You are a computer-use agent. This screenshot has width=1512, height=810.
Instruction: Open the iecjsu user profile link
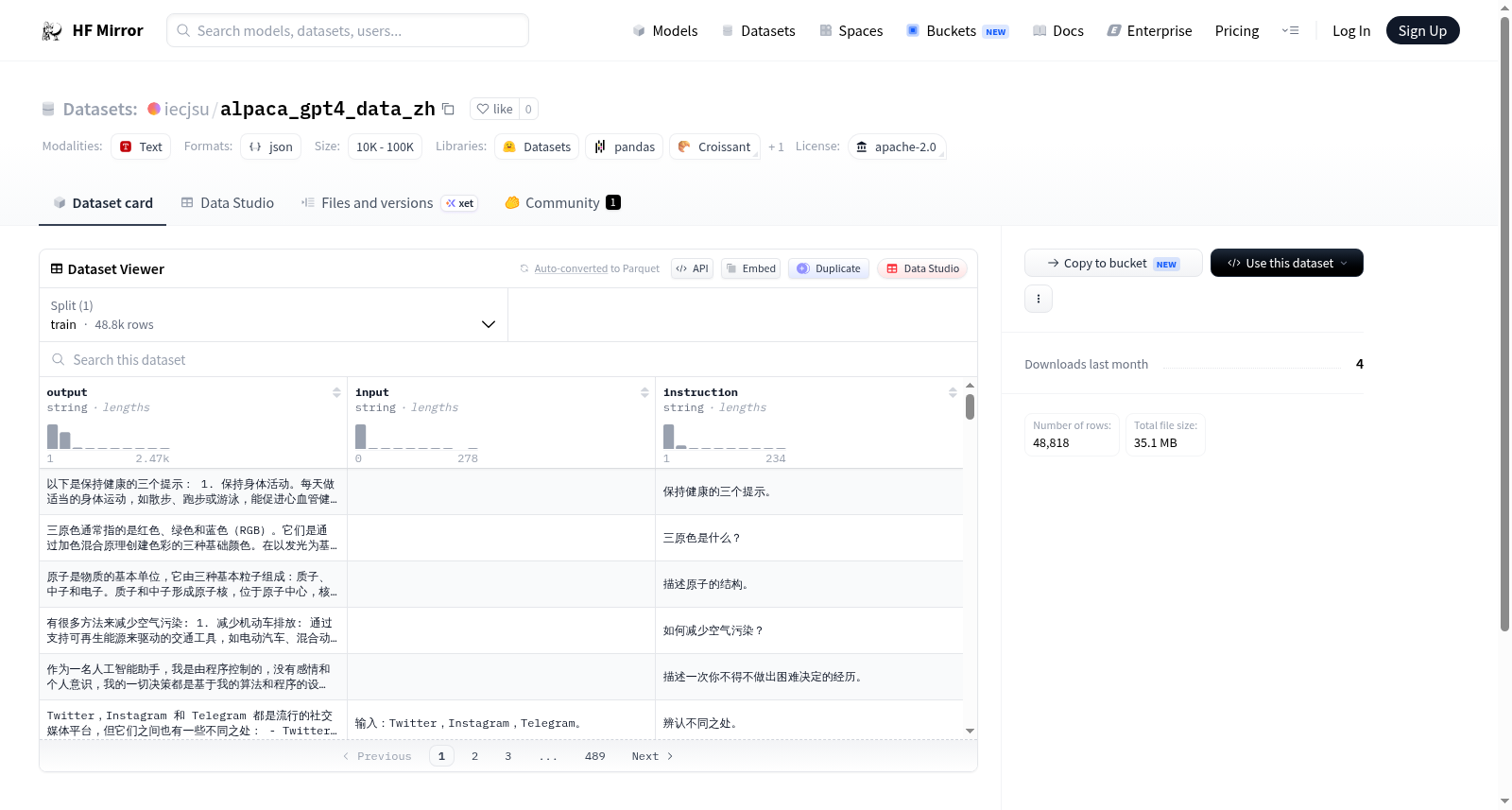(x=186, y=109)
